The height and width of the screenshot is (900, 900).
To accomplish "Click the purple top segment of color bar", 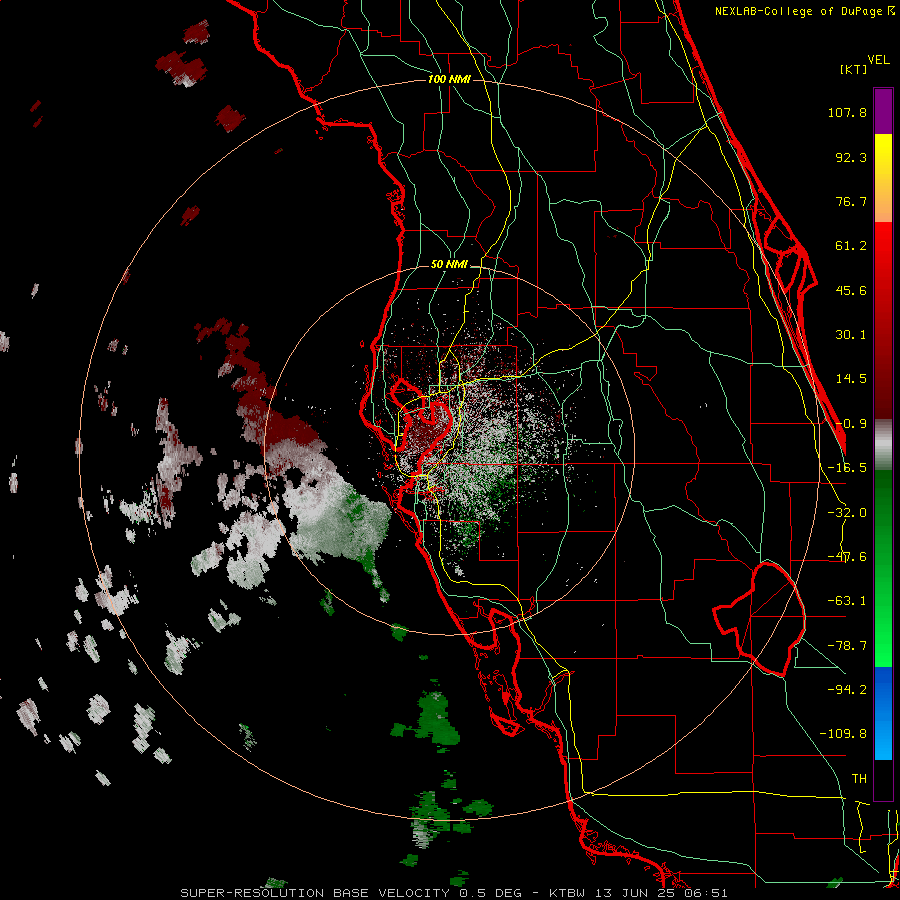I will click(883, 111).
